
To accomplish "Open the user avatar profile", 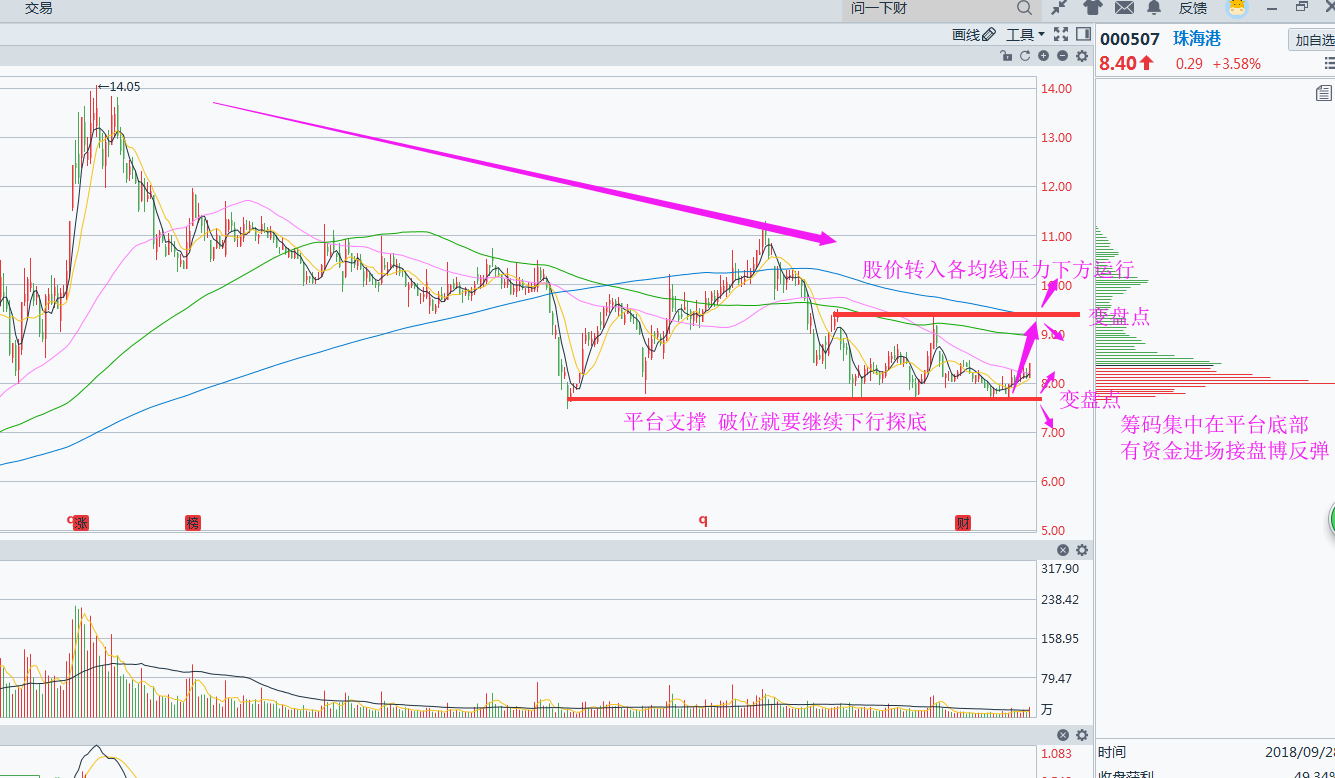I will pyautogui.click(x=1238, y=8).
